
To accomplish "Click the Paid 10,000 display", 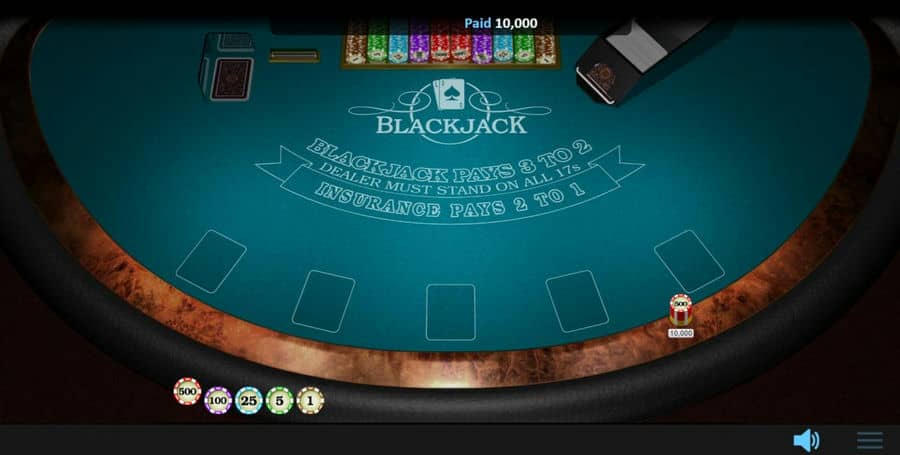I will pos(501,23).
